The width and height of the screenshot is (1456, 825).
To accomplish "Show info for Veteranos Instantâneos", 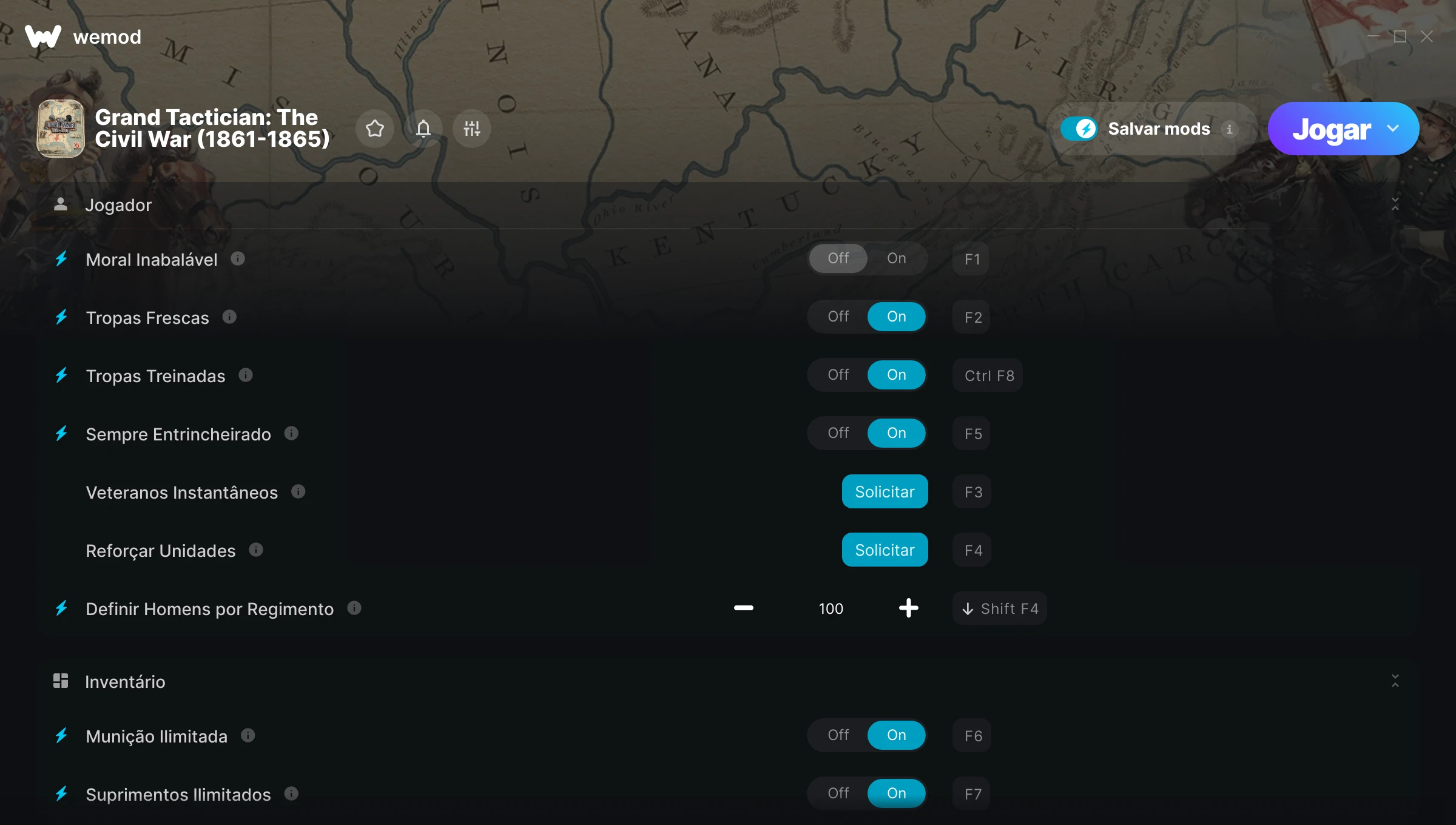I will [x=298, y=491].
